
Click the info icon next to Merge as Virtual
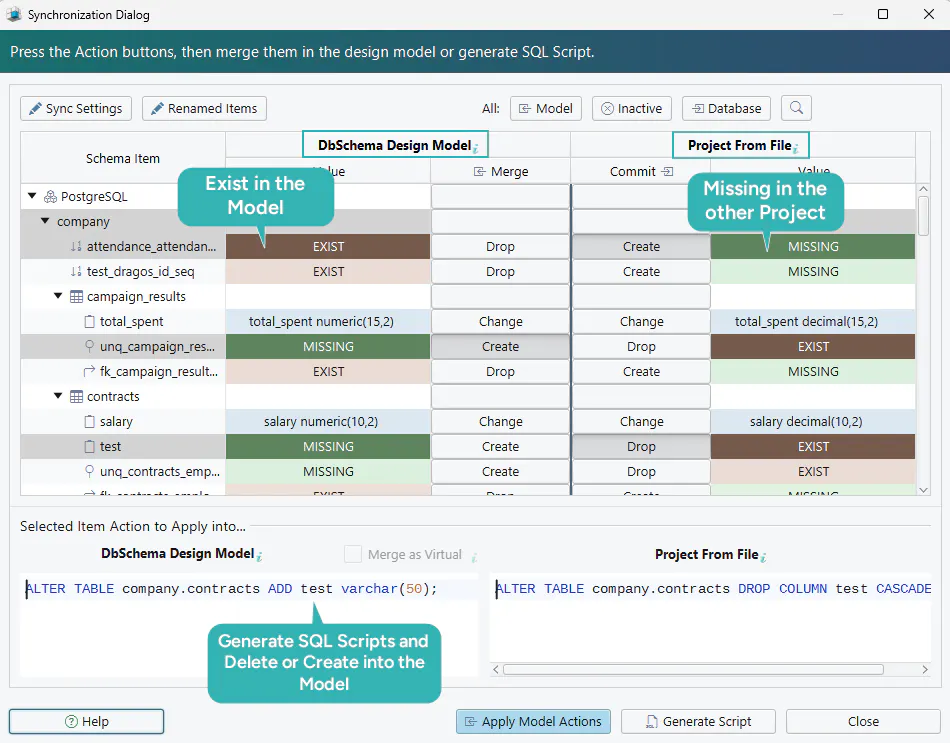[474, 556]
